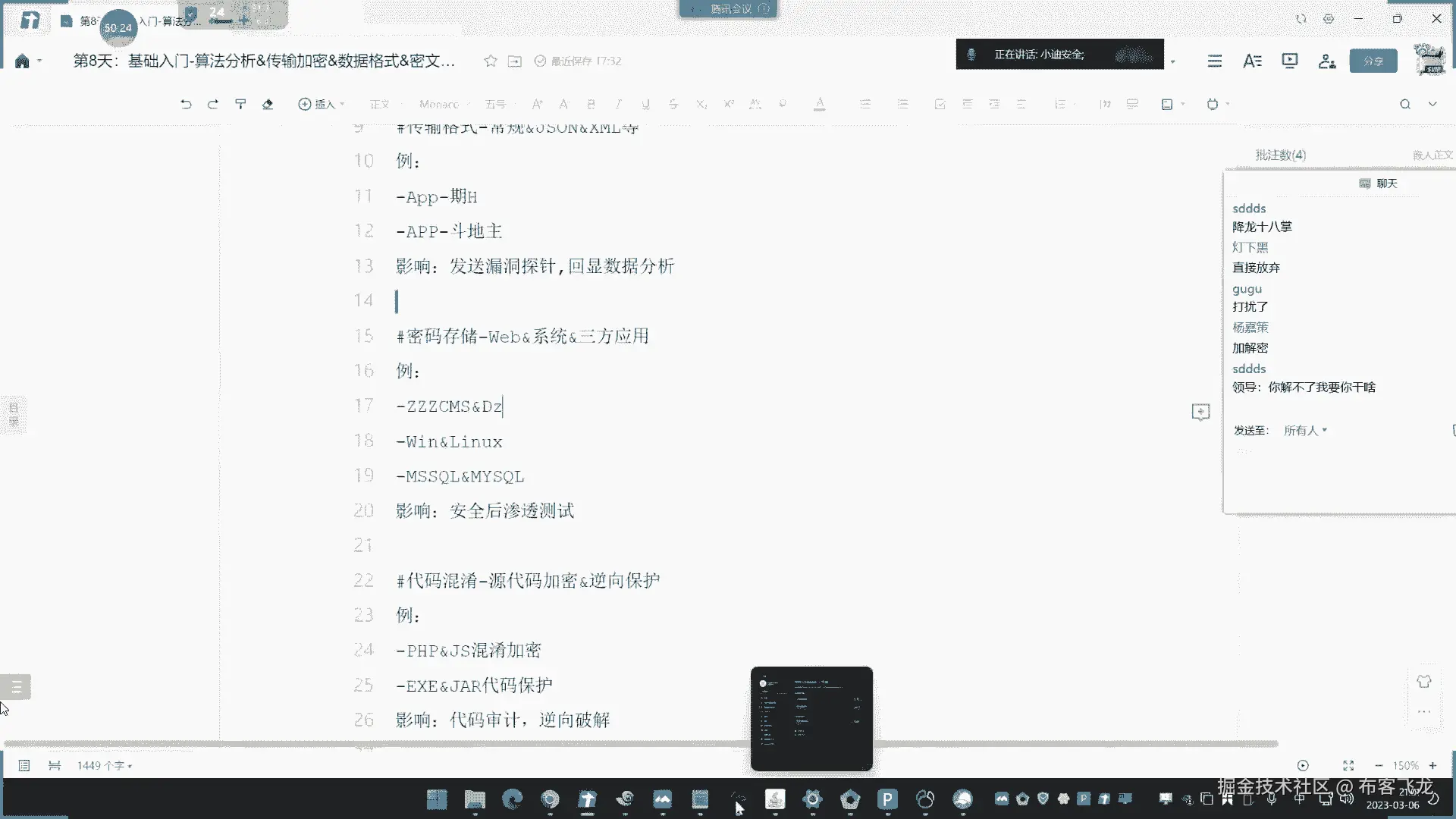1456x819 pixels.
Task: Open the 所有人 recipient dropdown in chat
Action: click(x=1305, y=430)
